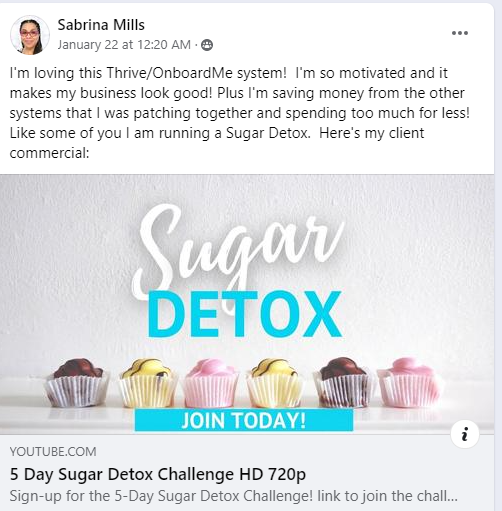Click the word "commercial:" ending the post
Screen dimensions: 502x511
(50, 153)
